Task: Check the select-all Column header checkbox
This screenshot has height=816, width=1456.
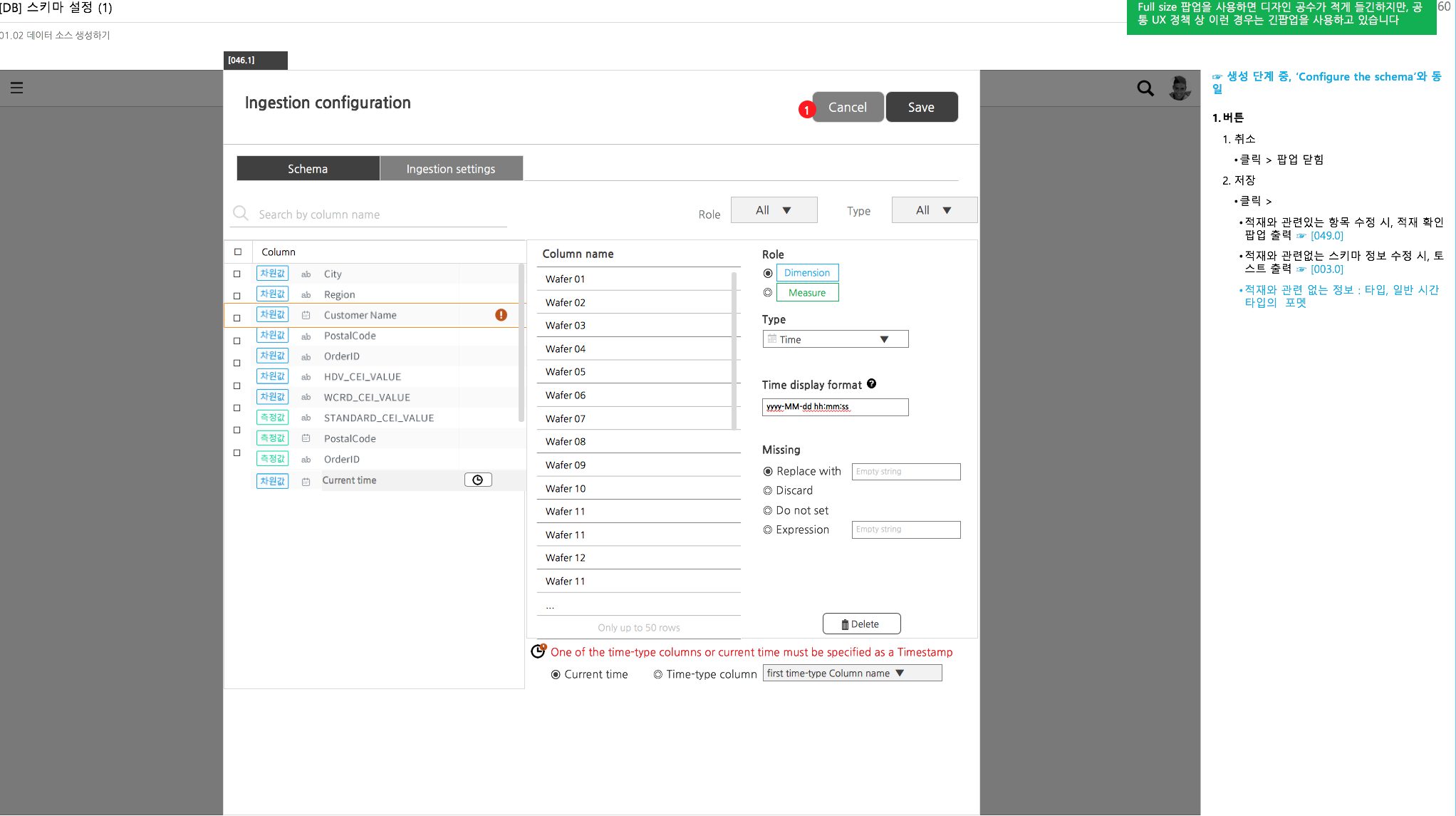Action: [x=238, y=252]
